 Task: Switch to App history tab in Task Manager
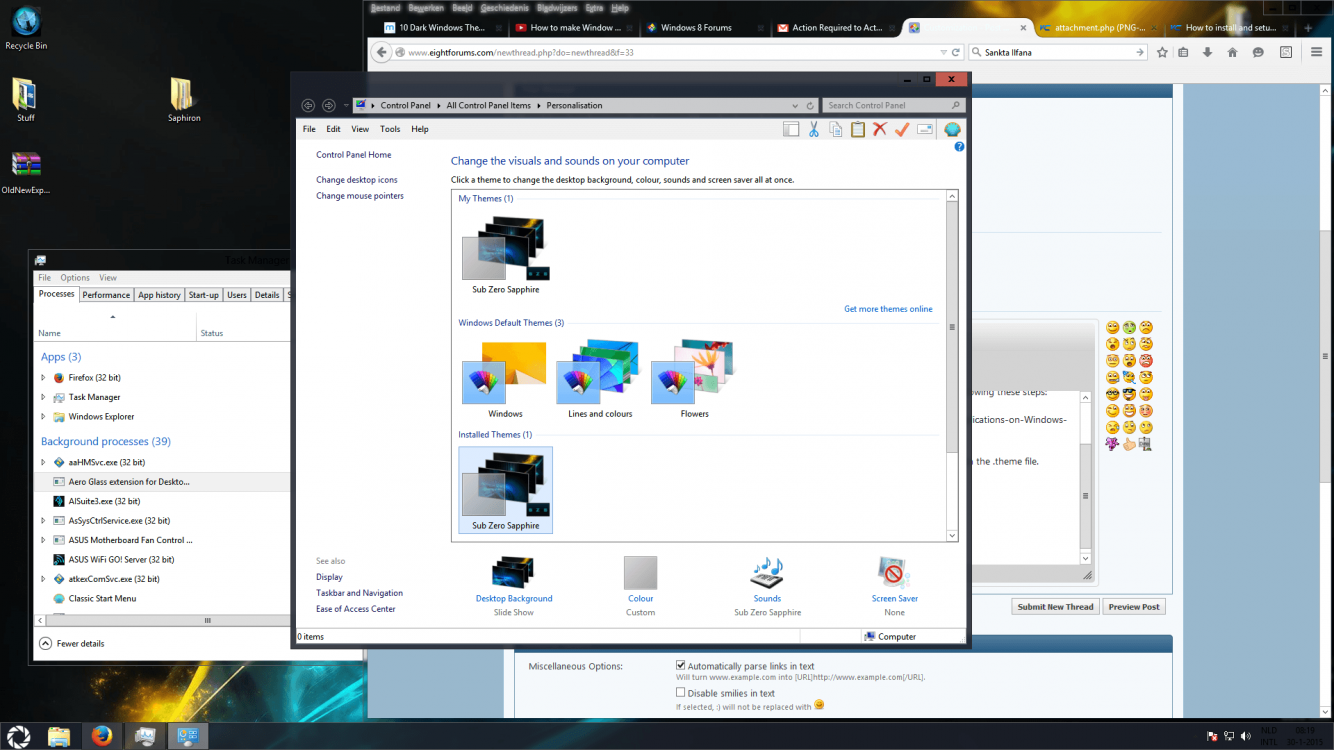tap(159, 295)
